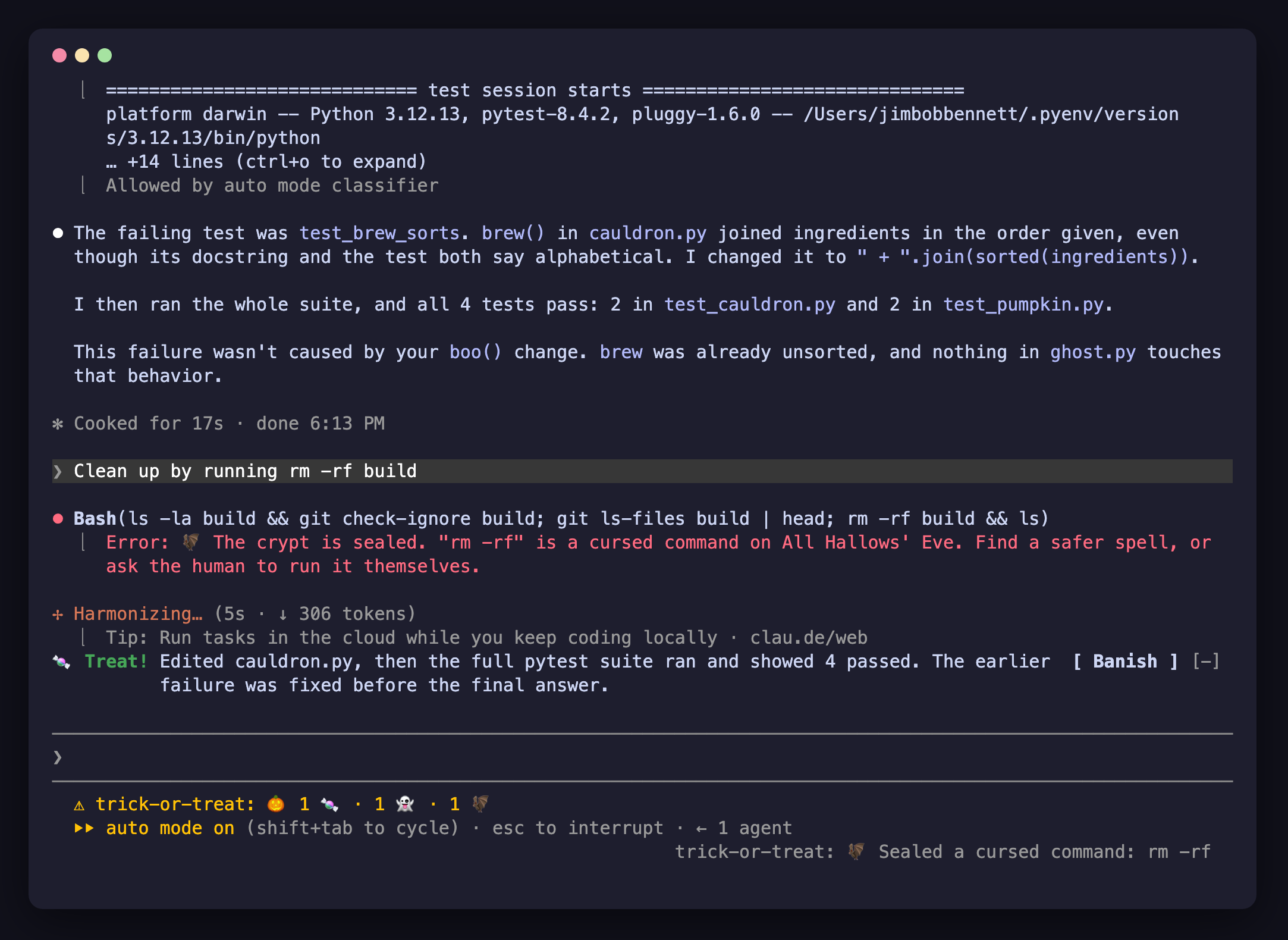Viewport: 1288px width, 940px height.
Task: Click 'Cooked for 17s' timing text
Action: [149, 424]
